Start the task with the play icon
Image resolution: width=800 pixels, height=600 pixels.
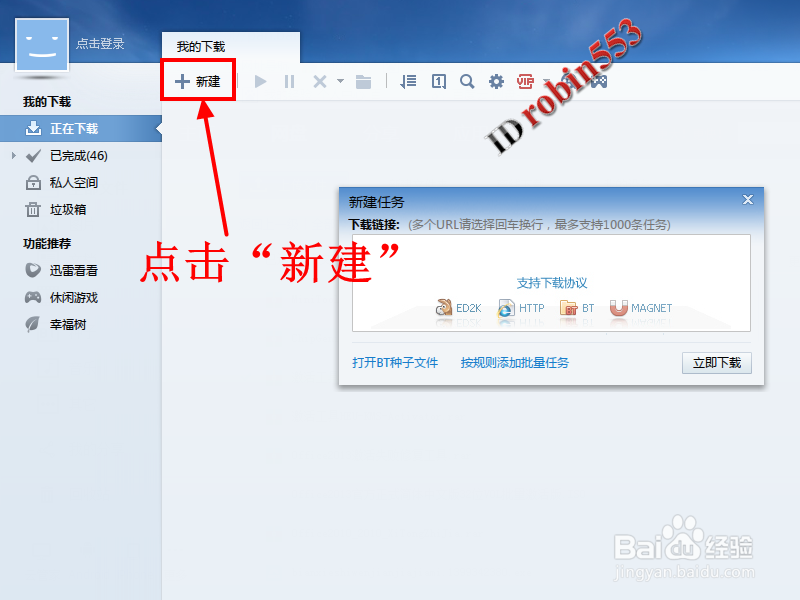260,82
